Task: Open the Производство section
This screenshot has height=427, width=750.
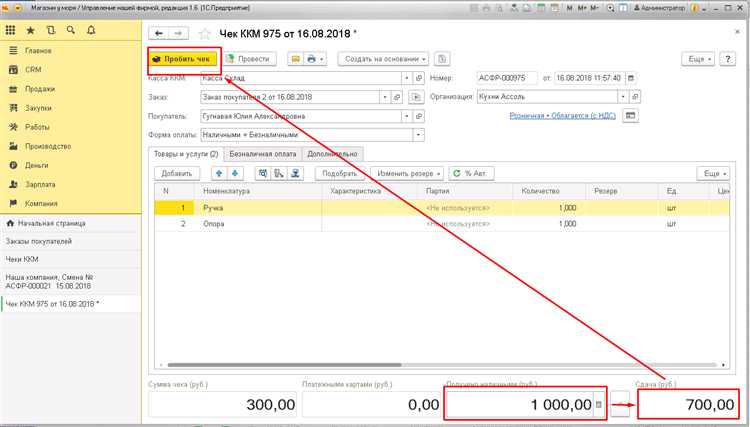Action: click(71, 146)
